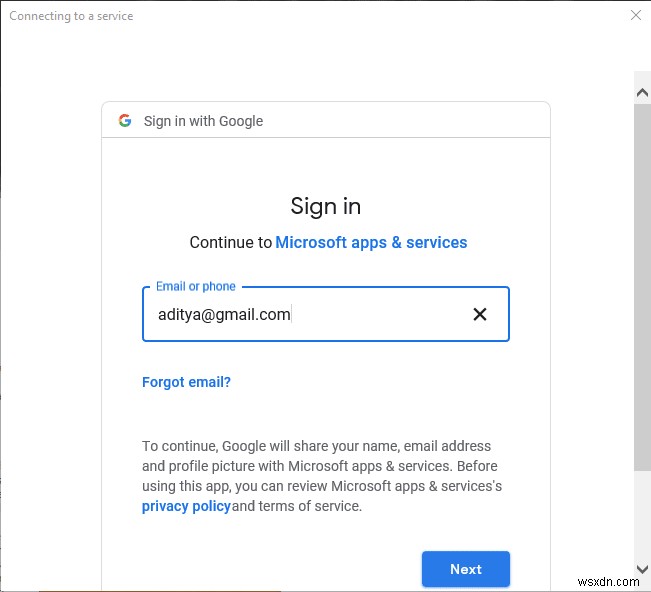Click the Connecting to a service title
Viewport: 651px width, 592px height.
[71, 16]
